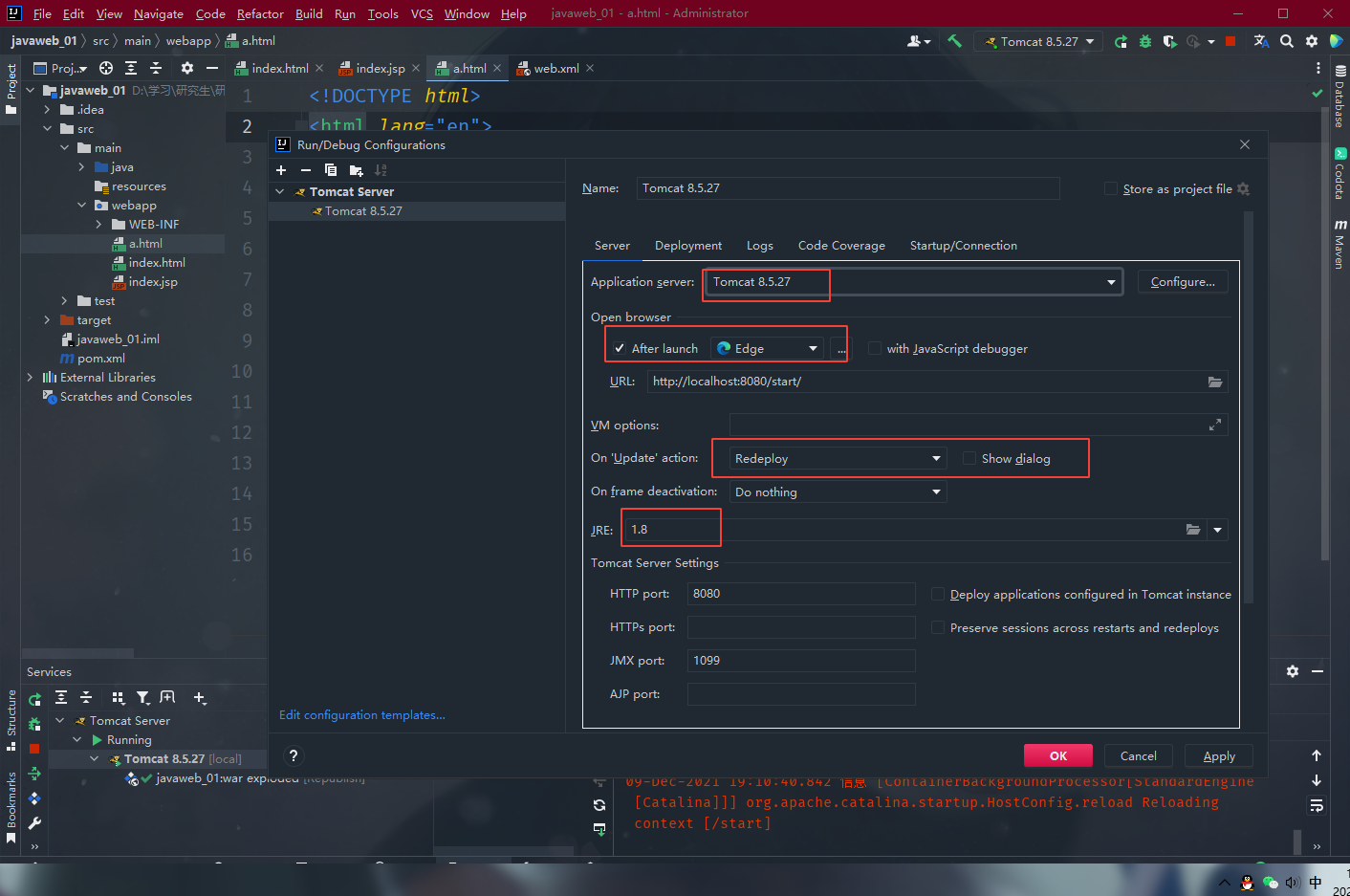Start the Debug bug icon in main toolbar

(x=1145, y=41)
